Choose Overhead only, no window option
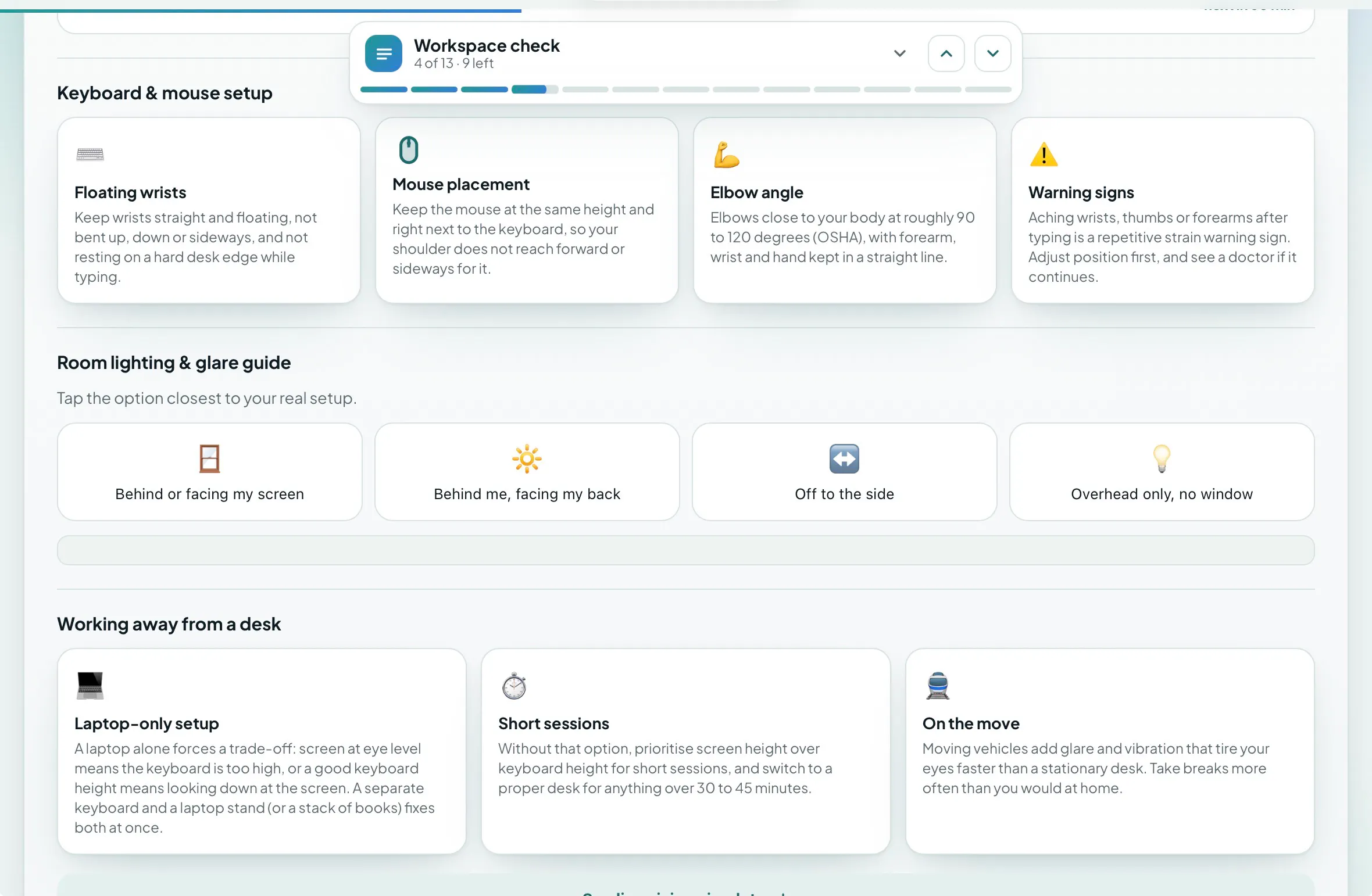The image size is (1372, 896). tap(1162, 472)
